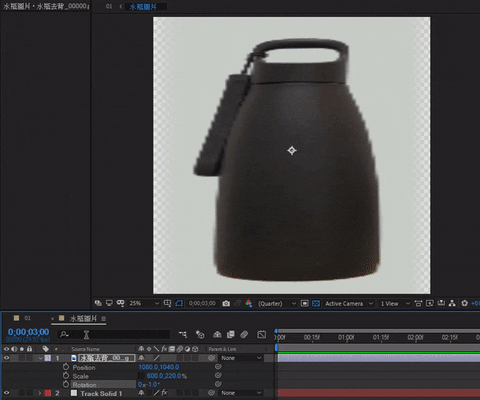Click the label tag column header icon

pyautogui.click(x=46, y=349)
